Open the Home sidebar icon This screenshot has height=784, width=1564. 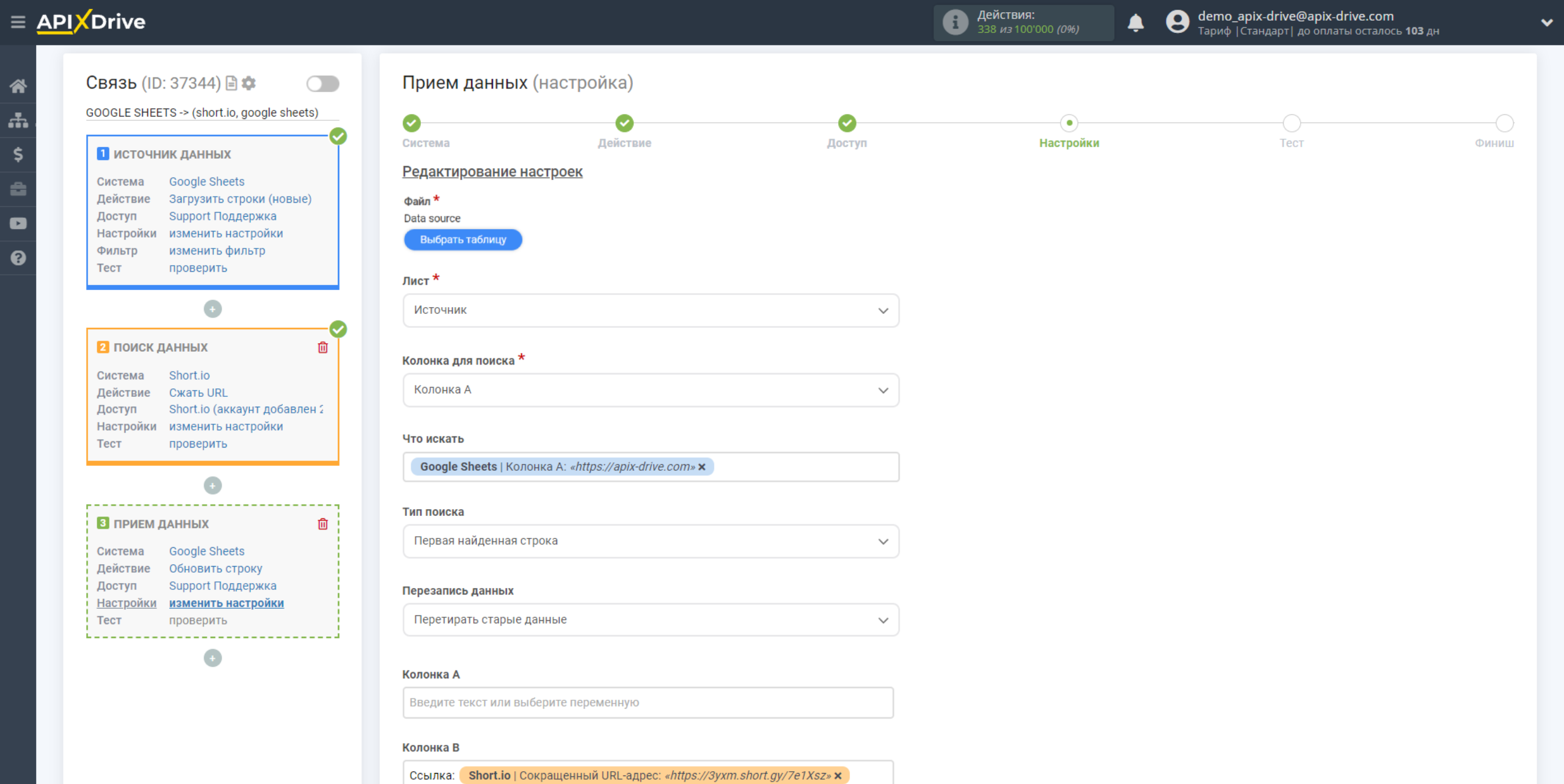pos(18,86)
